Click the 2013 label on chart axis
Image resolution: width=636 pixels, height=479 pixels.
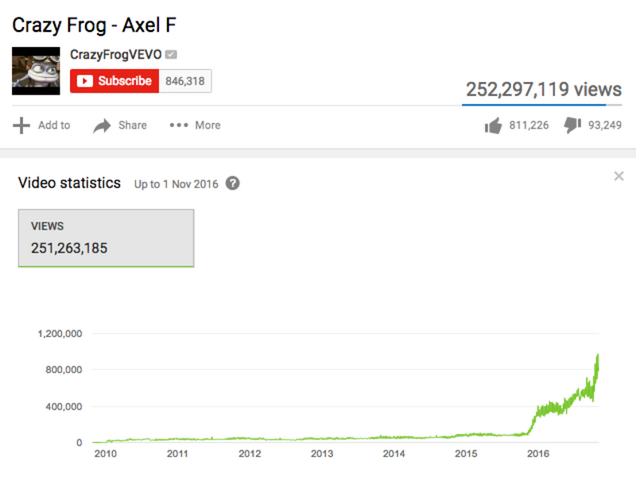[x=322, y=453]
